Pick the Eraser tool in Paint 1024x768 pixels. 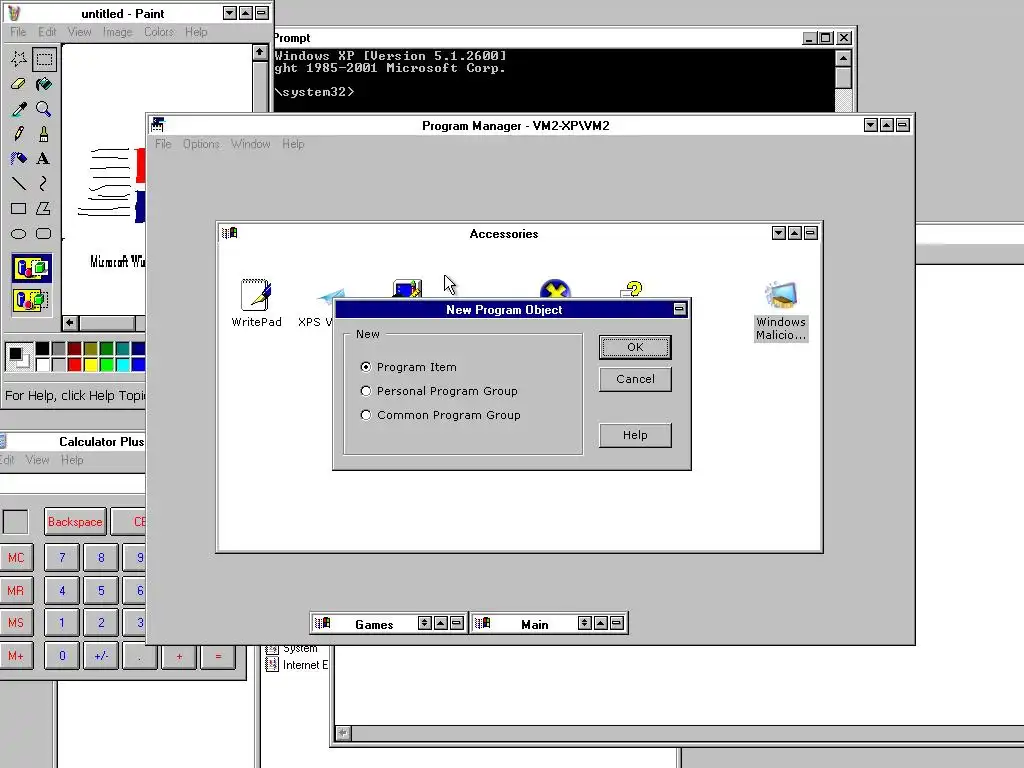pyautogui.click(x=18, y=84)
